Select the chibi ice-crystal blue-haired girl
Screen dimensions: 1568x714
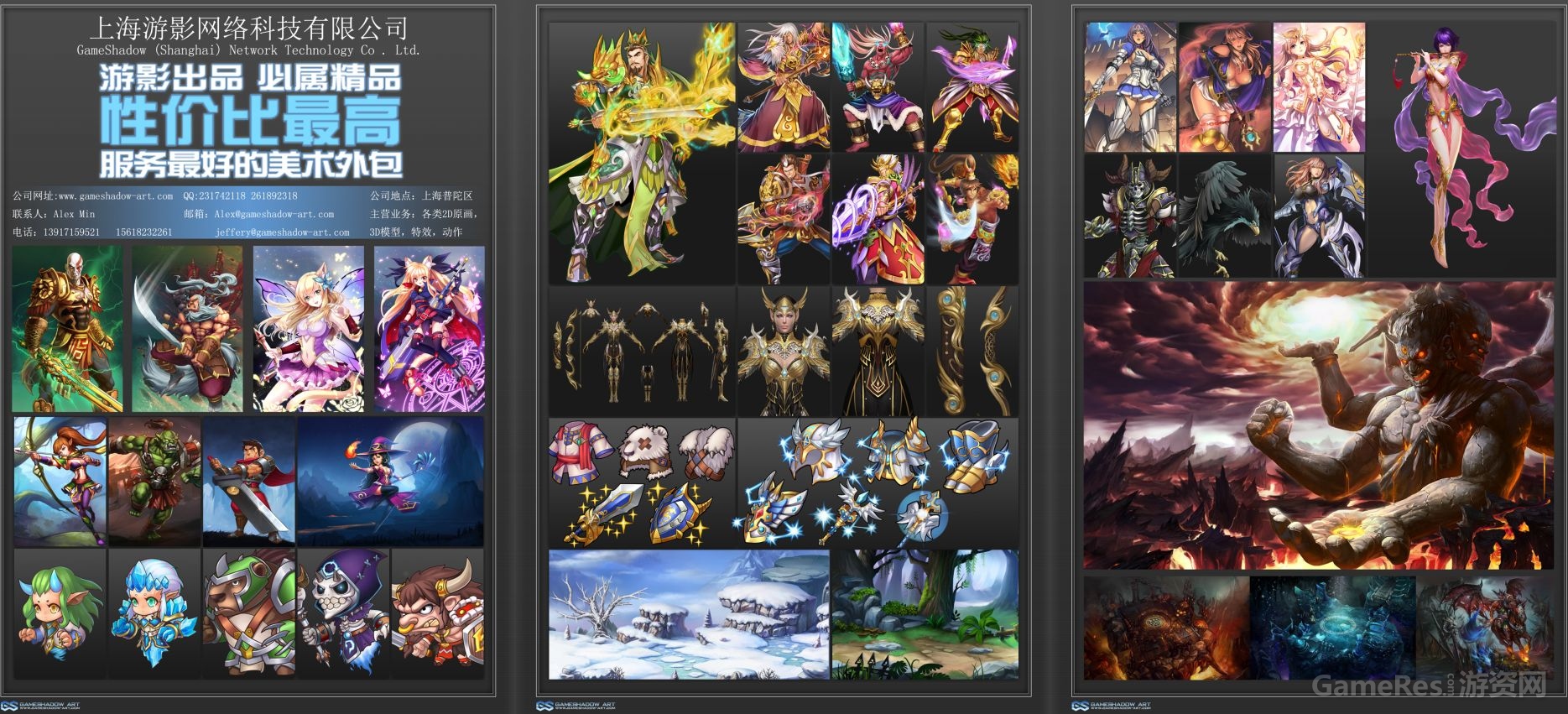154,614
